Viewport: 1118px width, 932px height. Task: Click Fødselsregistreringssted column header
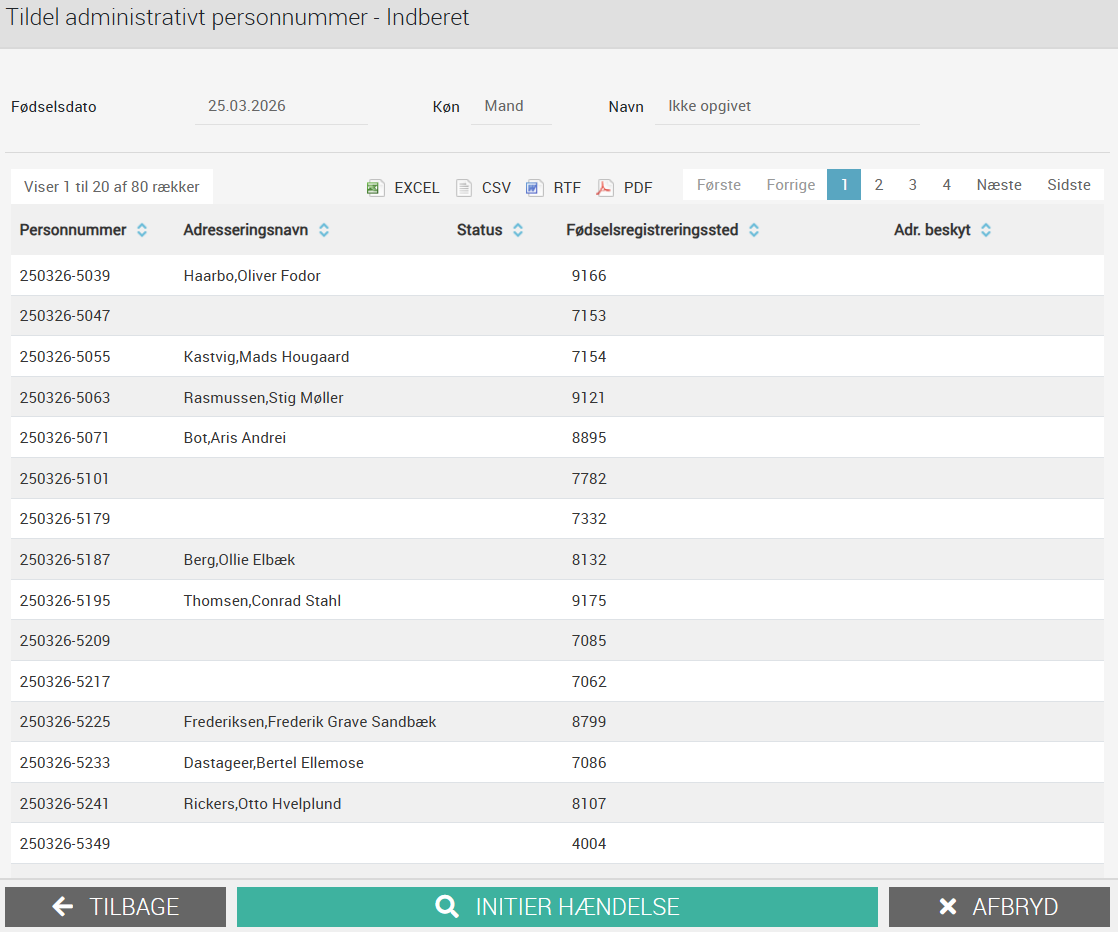click(652, 230)
